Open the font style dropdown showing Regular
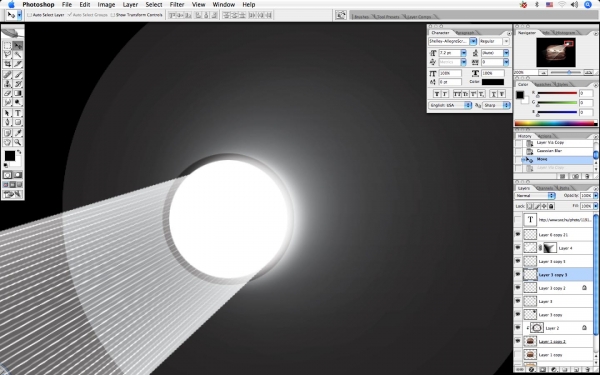 pyautogui.click(x=506, y=41)
